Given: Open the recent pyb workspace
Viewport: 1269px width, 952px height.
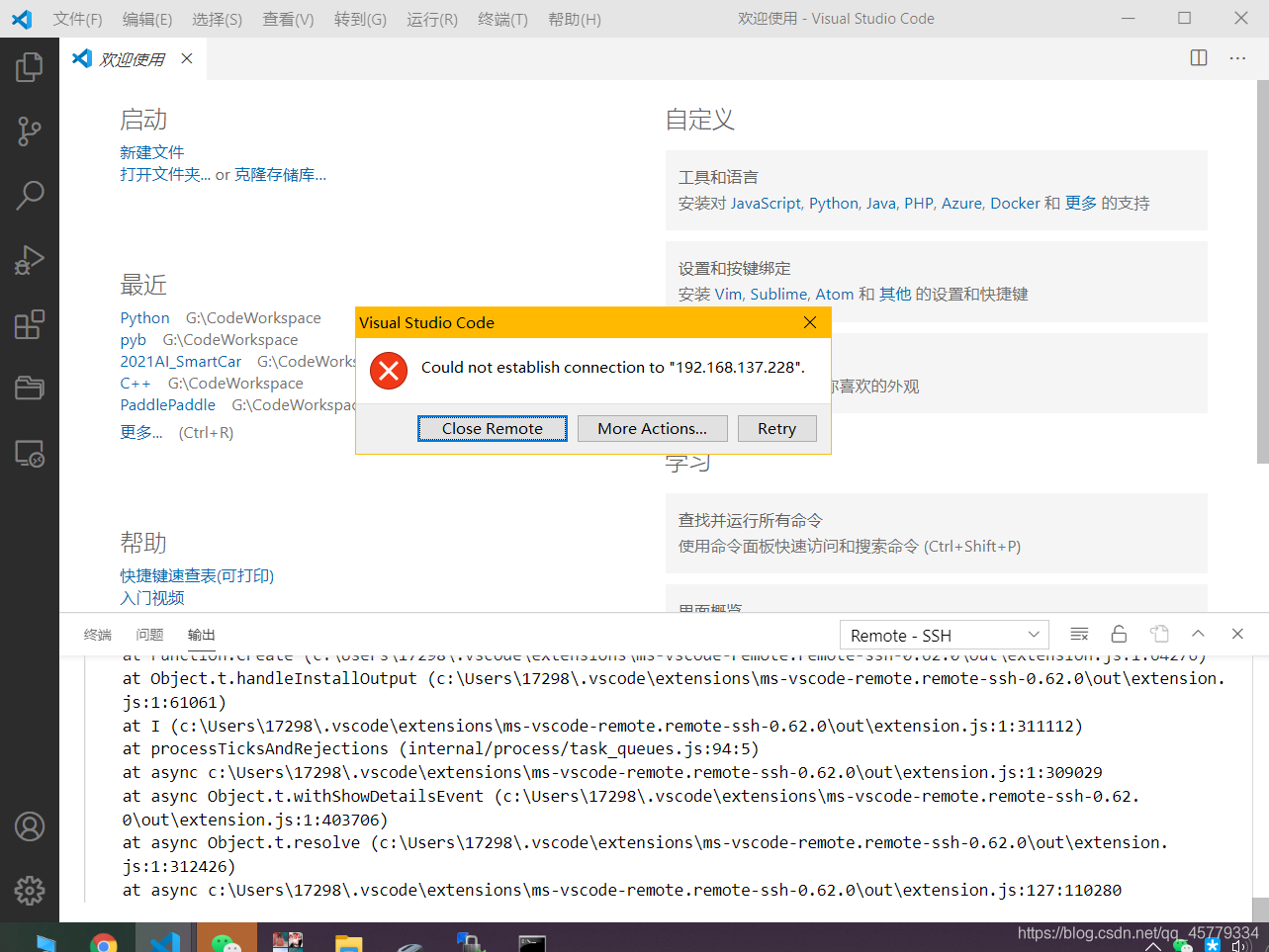Looking at the screenshot, I should click(x=134, y=339).
